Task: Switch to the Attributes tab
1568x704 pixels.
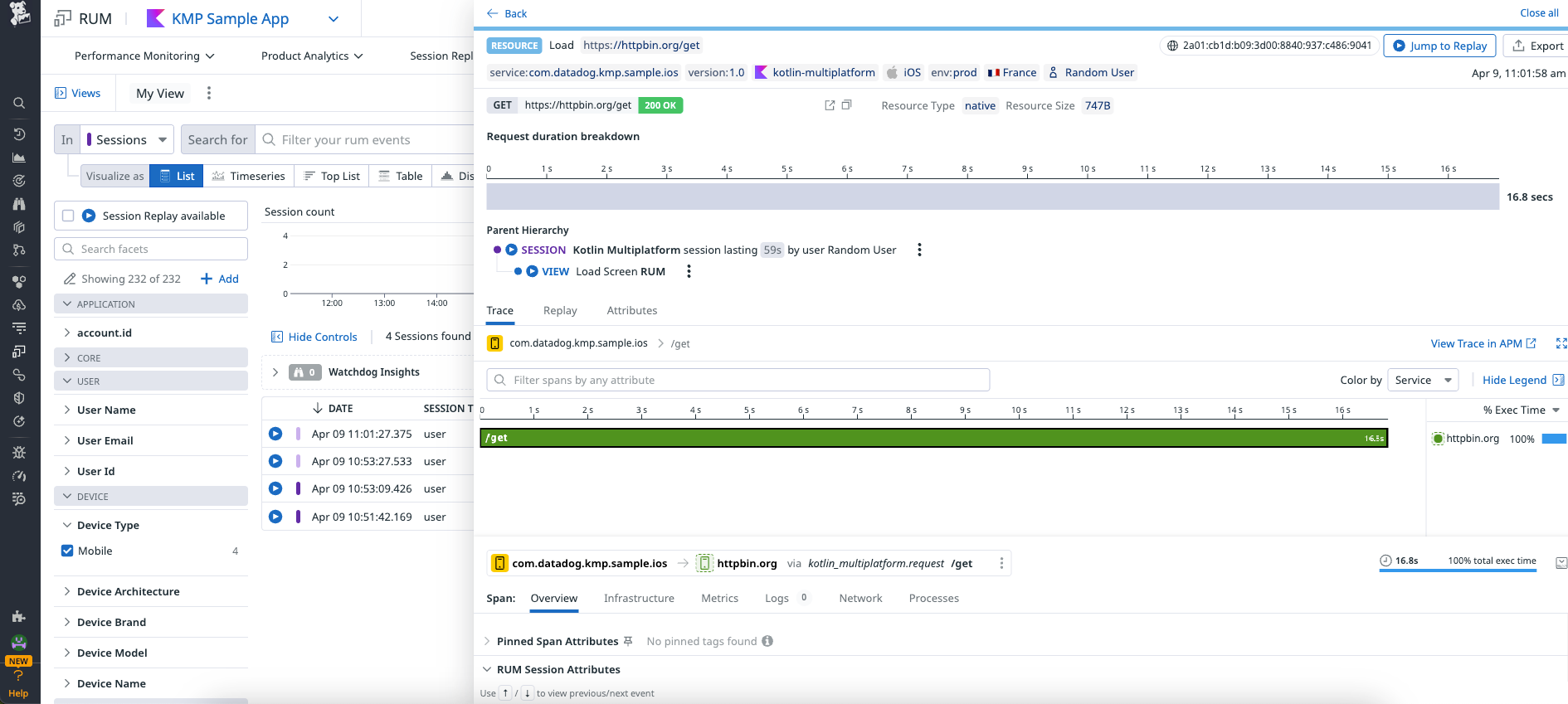Action: 631,310
